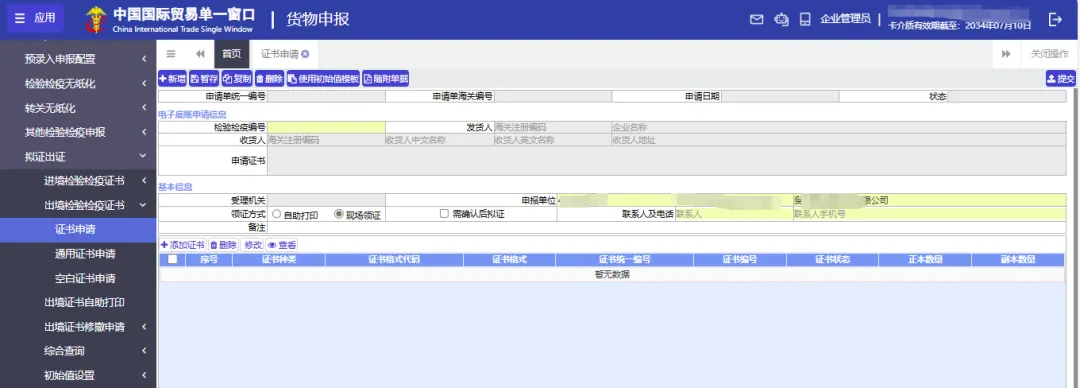This screenshot has width=1080, height=388.
Task: Close the 证书申请 tab with its x icon
Action: click(x=304, y=54)
